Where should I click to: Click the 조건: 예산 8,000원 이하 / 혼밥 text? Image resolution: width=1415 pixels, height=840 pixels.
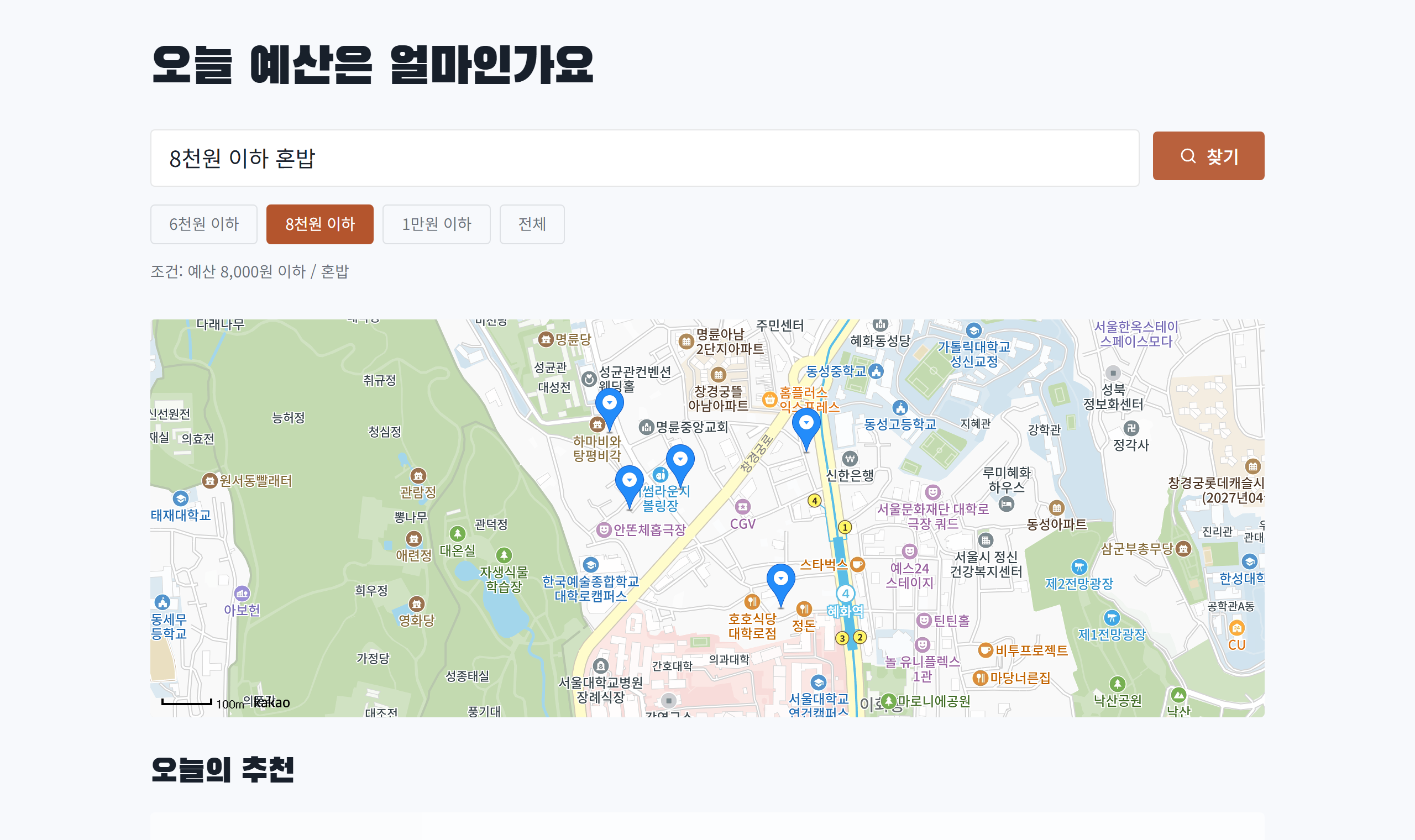pos(250,272)
